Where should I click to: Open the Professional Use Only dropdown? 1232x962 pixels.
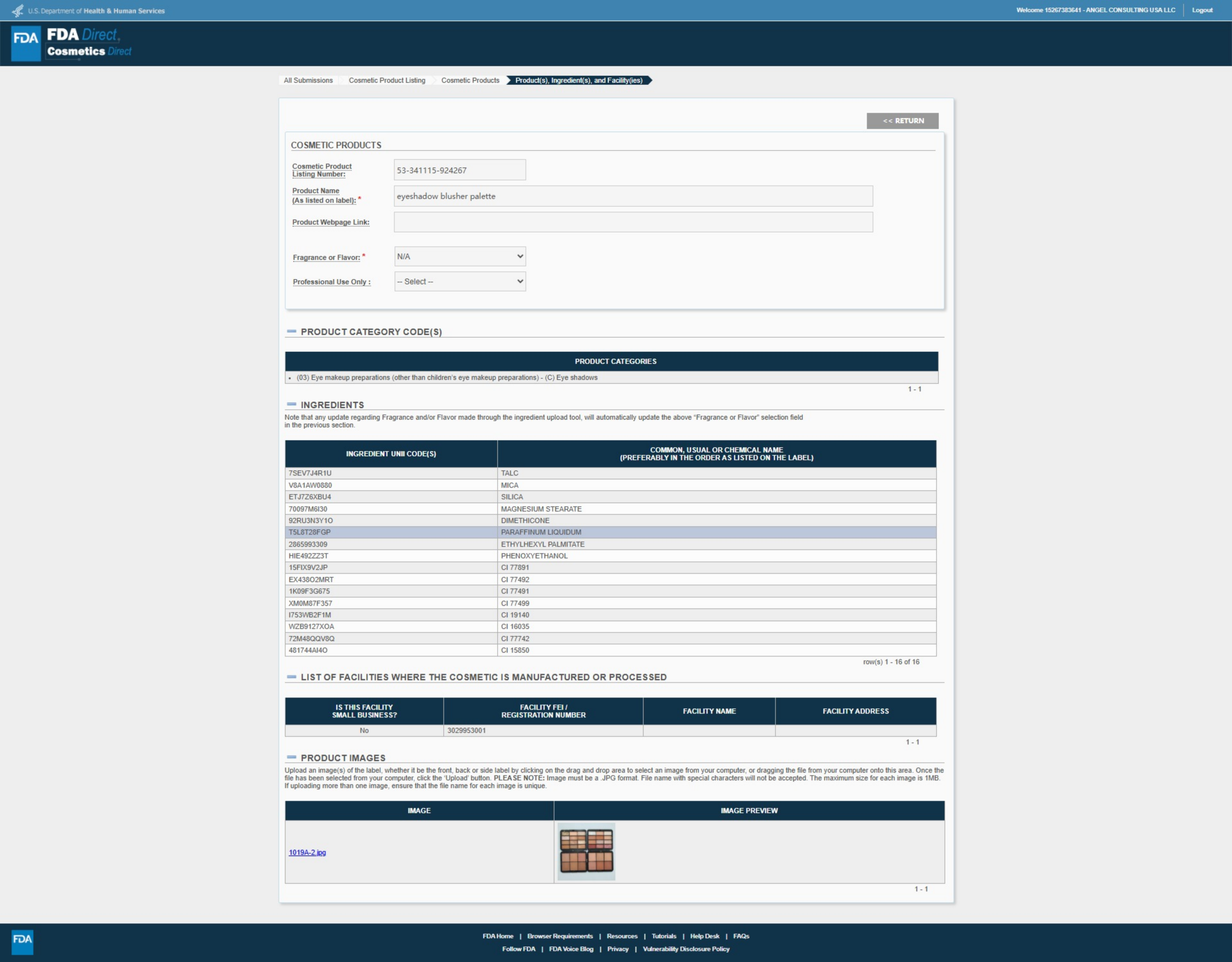pos(460,281)
